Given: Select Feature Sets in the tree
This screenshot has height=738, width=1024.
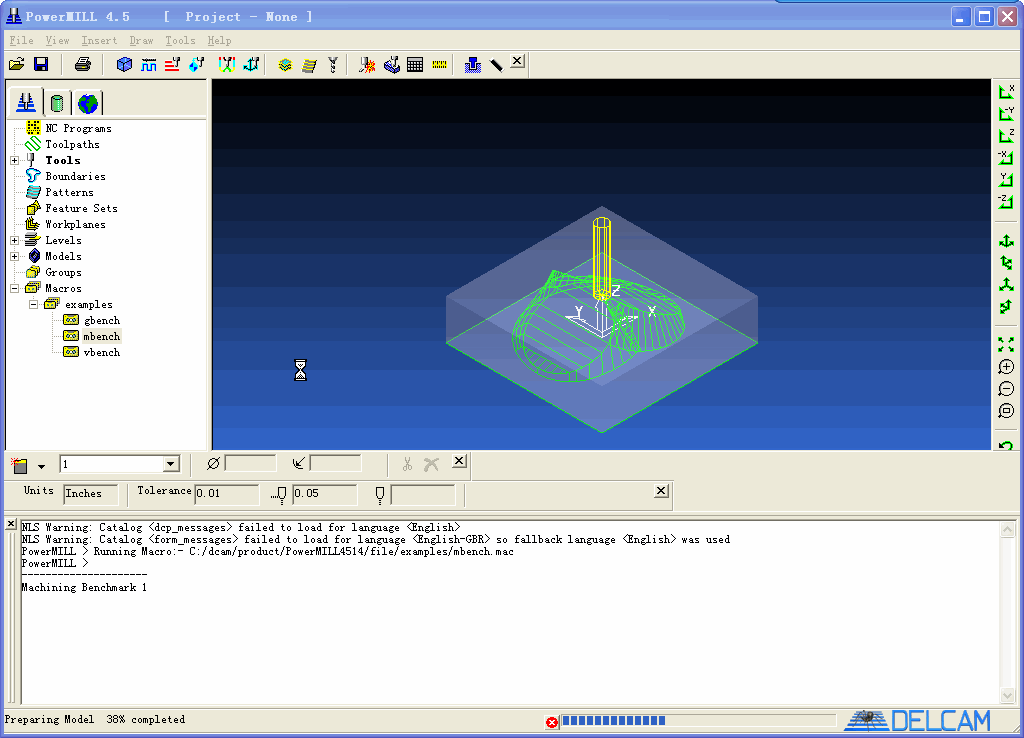Looking at the screenshot, I should pos(82,208).
